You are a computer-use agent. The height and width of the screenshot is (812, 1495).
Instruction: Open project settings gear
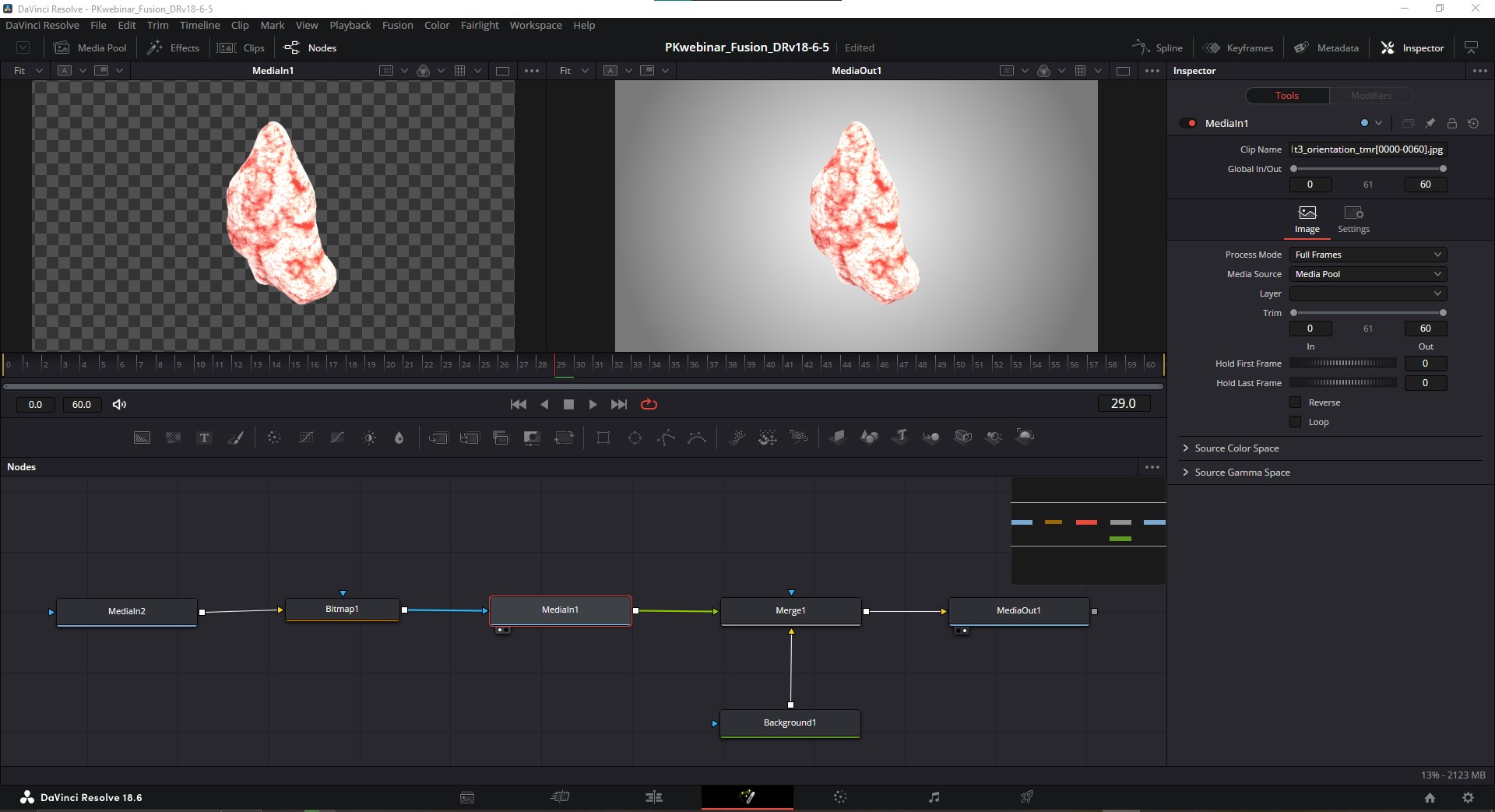tap(1468, 797)
